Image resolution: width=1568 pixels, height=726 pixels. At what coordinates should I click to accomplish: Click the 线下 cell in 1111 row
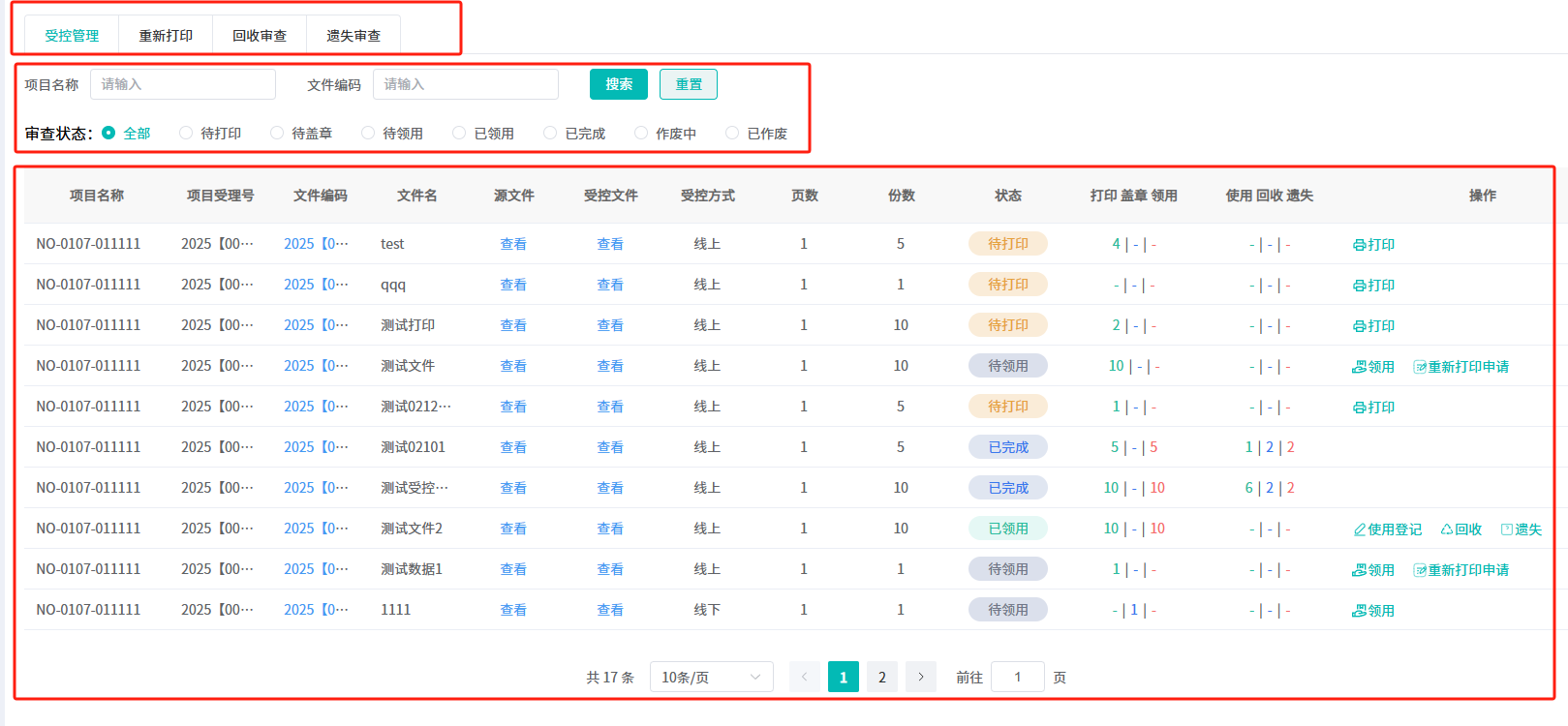pyautogui.click(x=707, y=610)
